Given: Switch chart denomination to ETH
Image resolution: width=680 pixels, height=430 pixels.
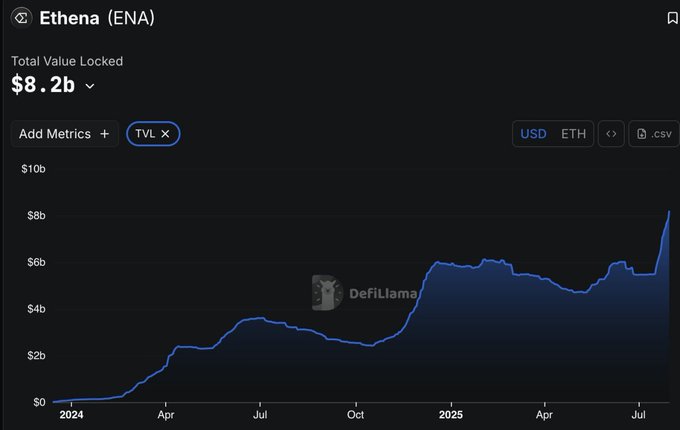Looking at the screenshot, I should [573, 134].
